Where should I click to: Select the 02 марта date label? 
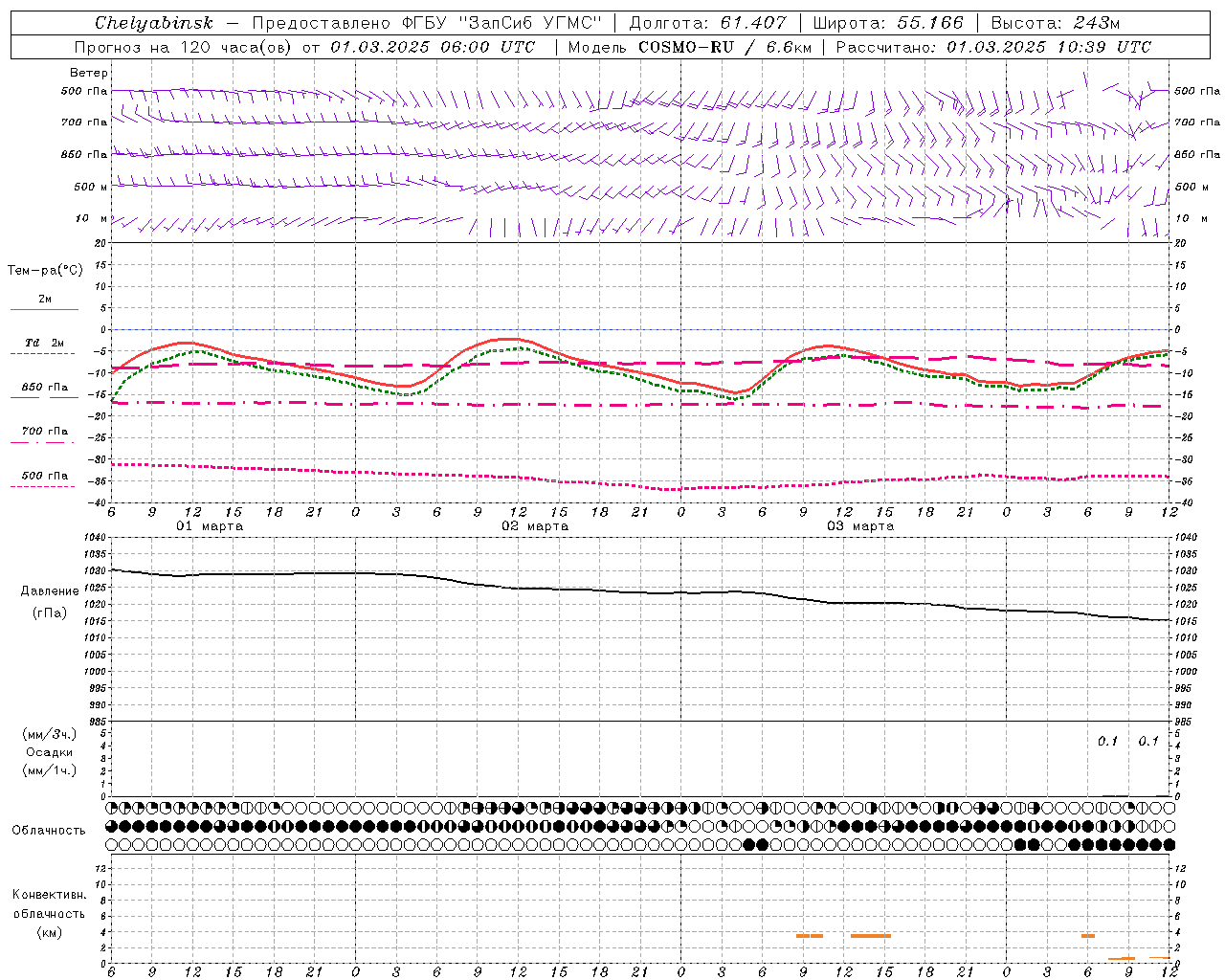click(x=535, y=526)
